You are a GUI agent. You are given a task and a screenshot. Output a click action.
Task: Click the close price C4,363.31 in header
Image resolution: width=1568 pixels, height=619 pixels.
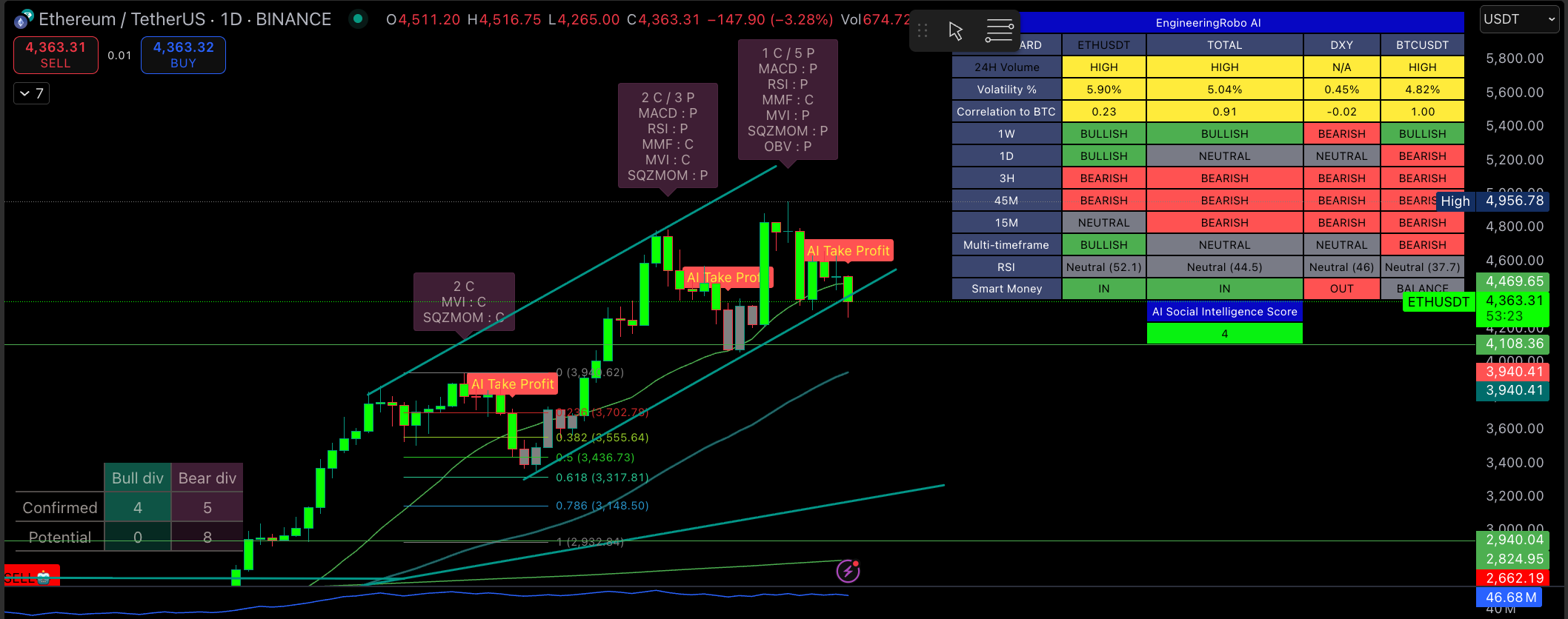[x=663, y=19]
